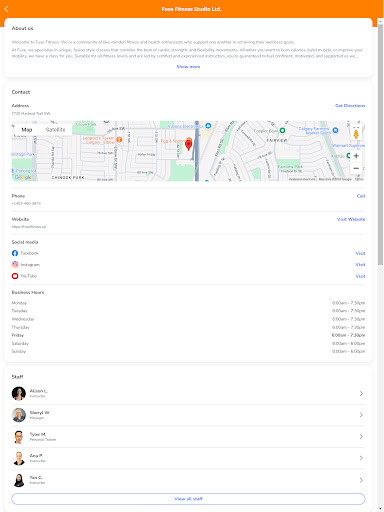The image size is (384, 512).
Task: Switch map to Map view
Action: [27, 130]
